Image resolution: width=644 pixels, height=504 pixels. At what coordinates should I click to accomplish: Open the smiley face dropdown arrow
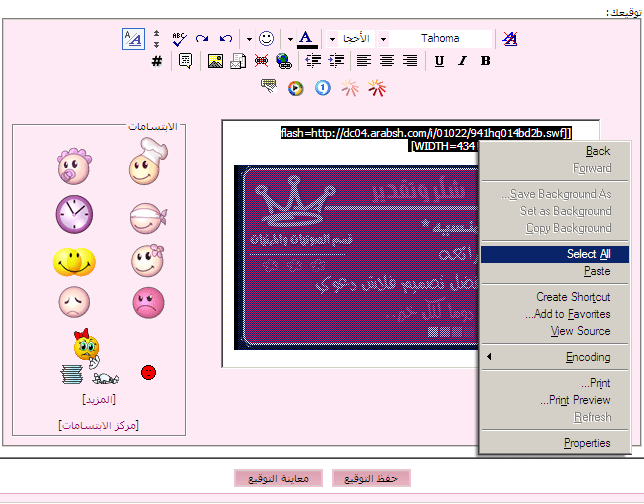[249, 39]
